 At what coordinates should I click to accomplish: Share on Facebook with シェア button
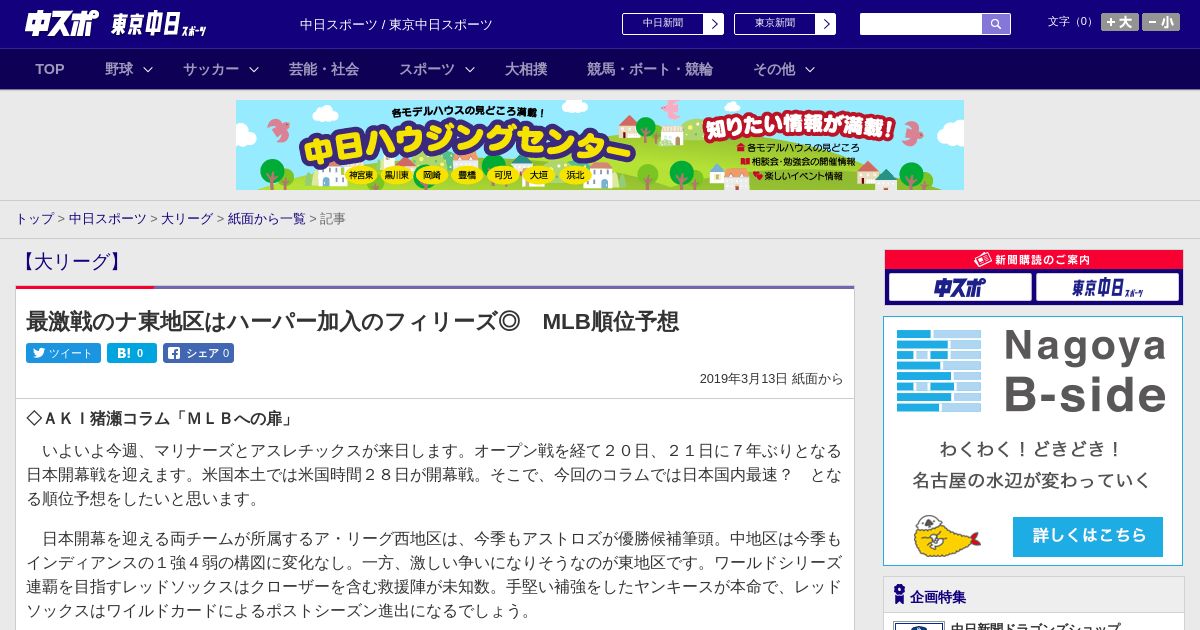[x=198, y=353]
